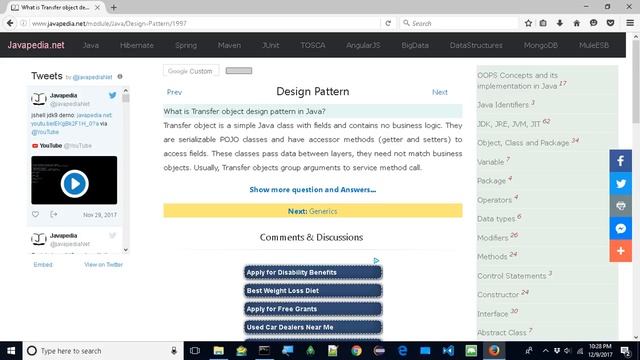This screenshot has width=640, height=360.
Task: Go to the Next question link
Action: point(440,92)
